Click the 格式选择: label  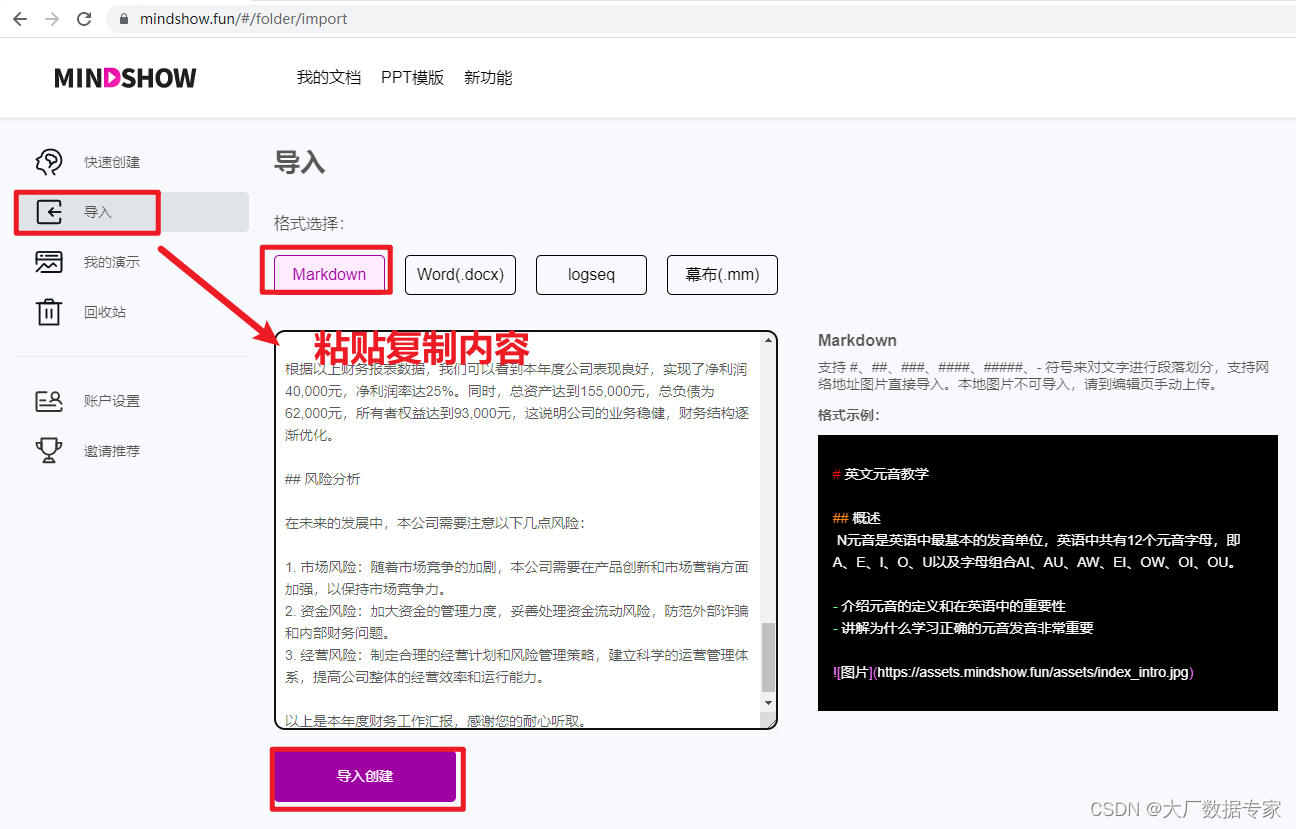(x=309, y=223)
